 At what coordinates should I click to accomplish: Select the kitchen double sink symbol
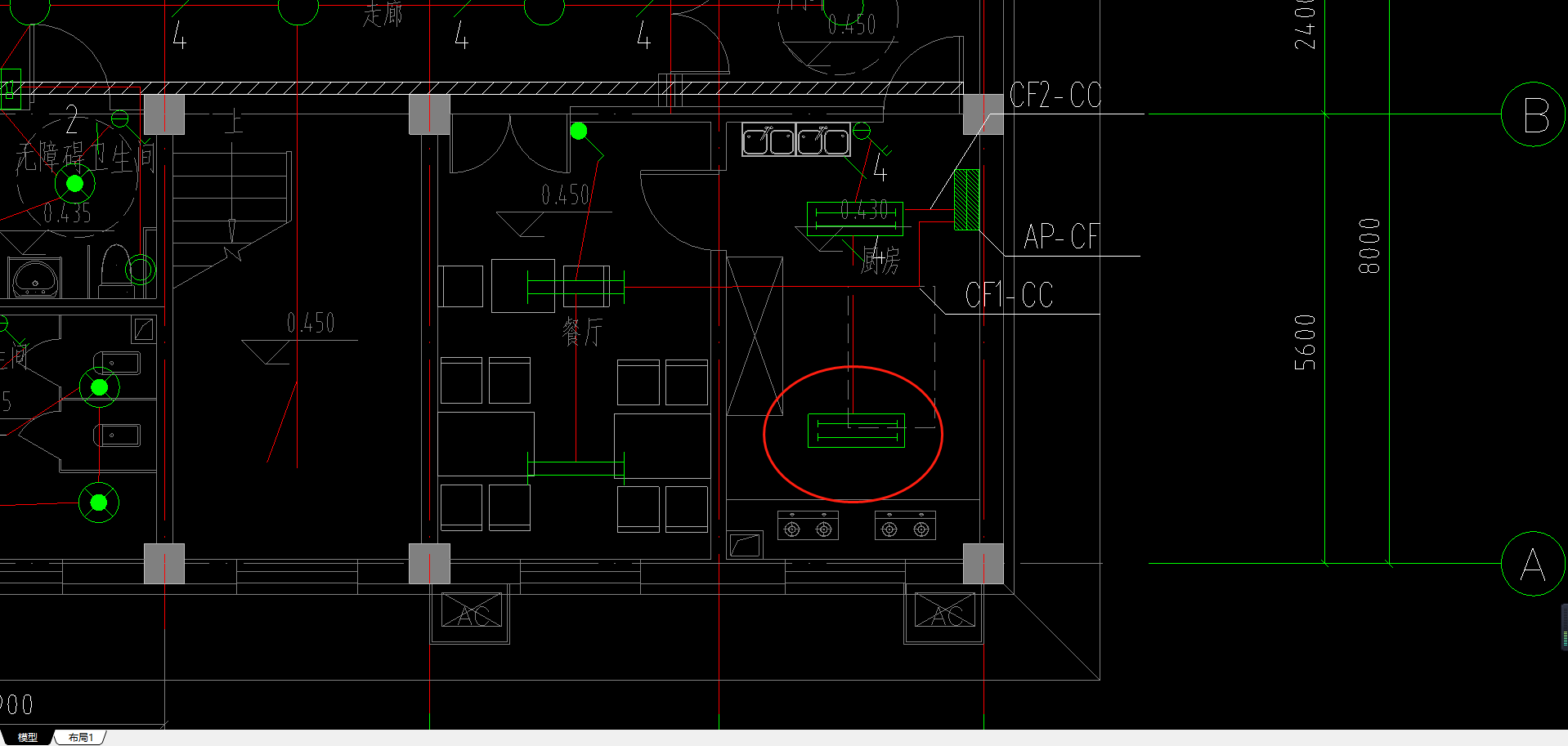[796, 140]
